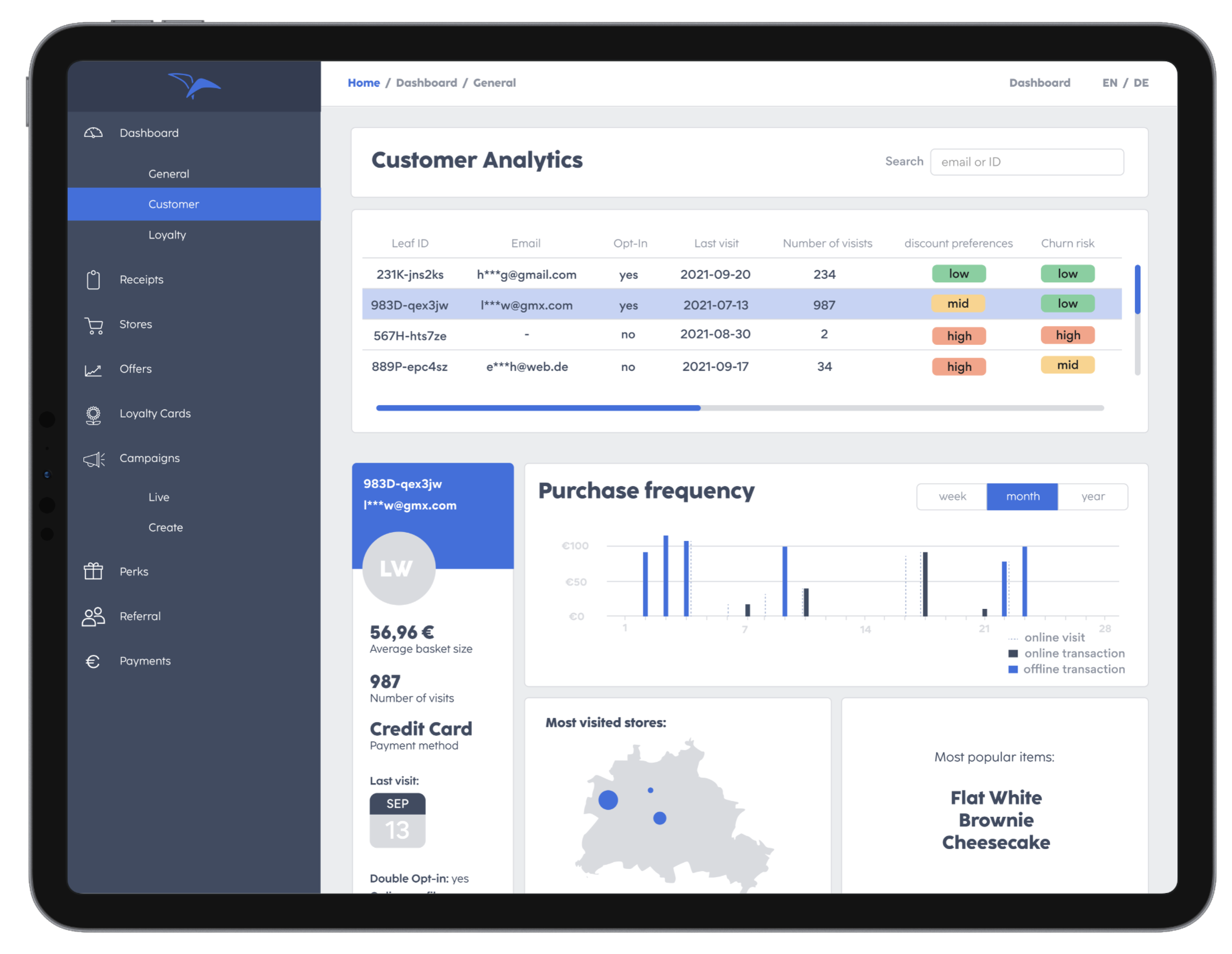
Task: Open Receipts via its clipboard icon
Action: pyautogui.click(x=94, y=279)
